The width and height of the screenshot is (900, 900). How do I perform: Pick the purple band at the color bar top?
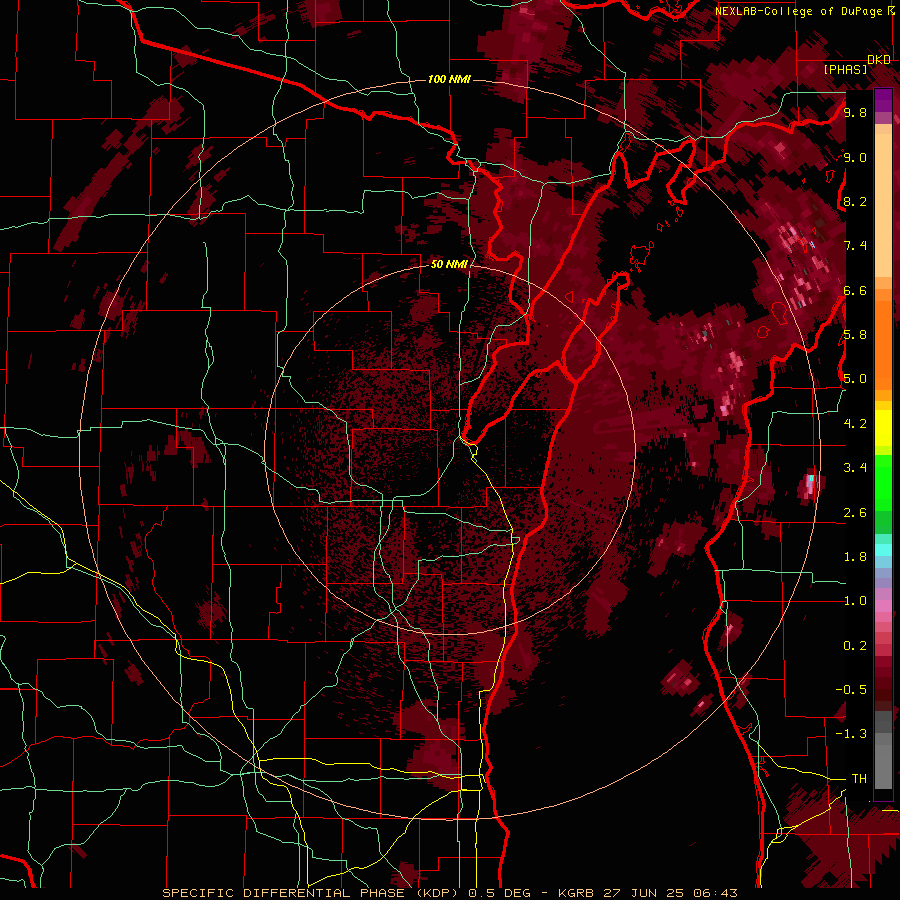tap(884, 100)
